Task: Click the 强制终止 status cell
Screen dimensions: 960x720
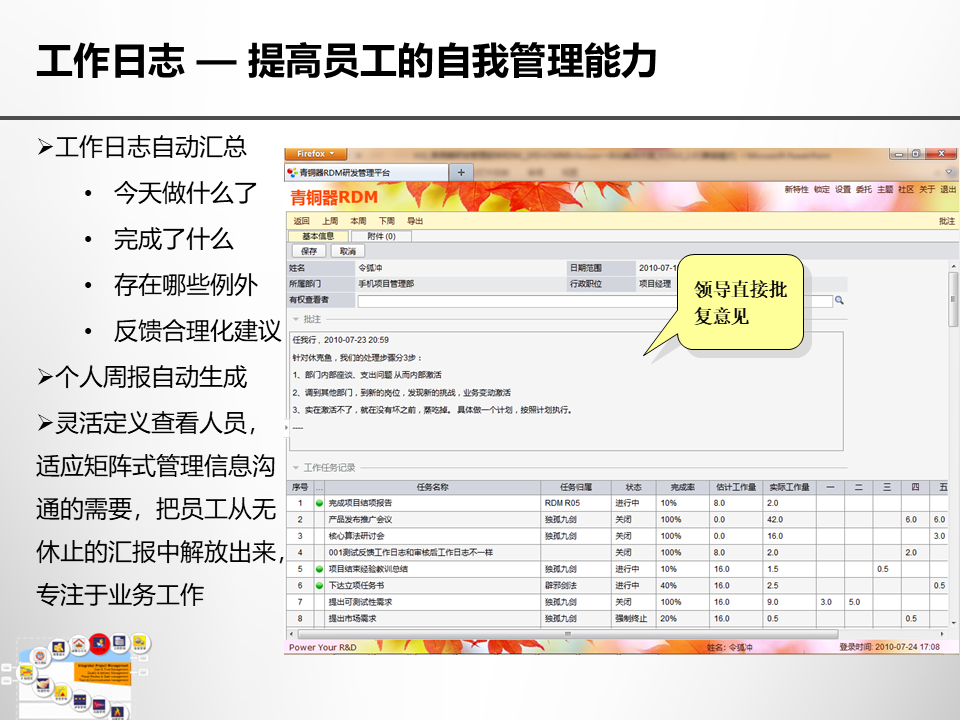Action: [x=634, y=618]
